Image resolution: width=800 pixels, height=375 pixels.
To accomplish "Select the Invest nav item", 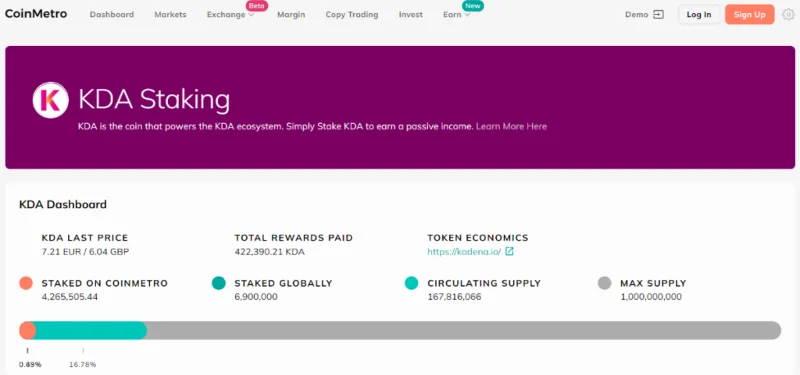I will (x=411, y=15).
